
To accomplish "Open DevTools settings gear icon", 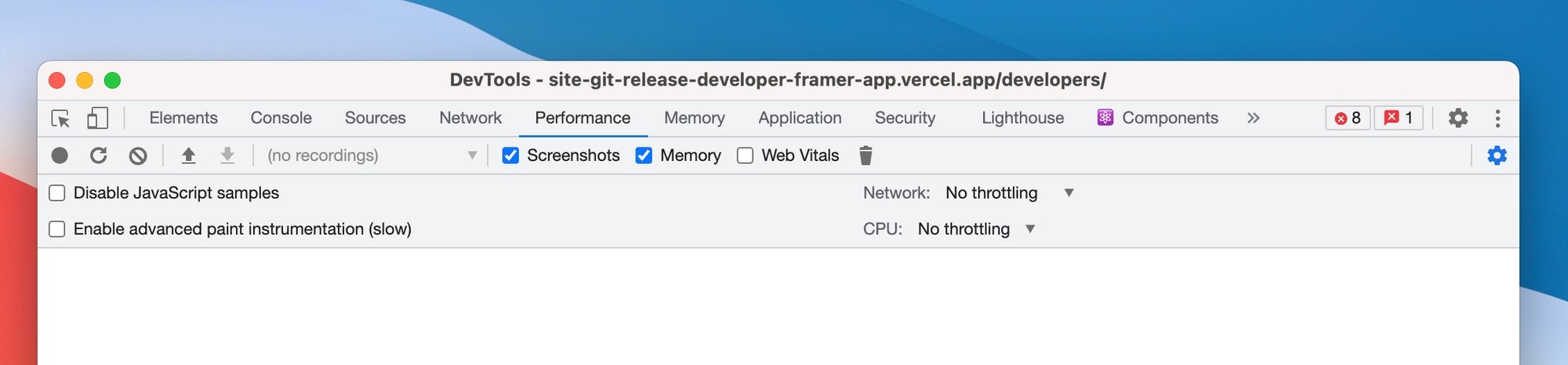I will coord(1457,119).
